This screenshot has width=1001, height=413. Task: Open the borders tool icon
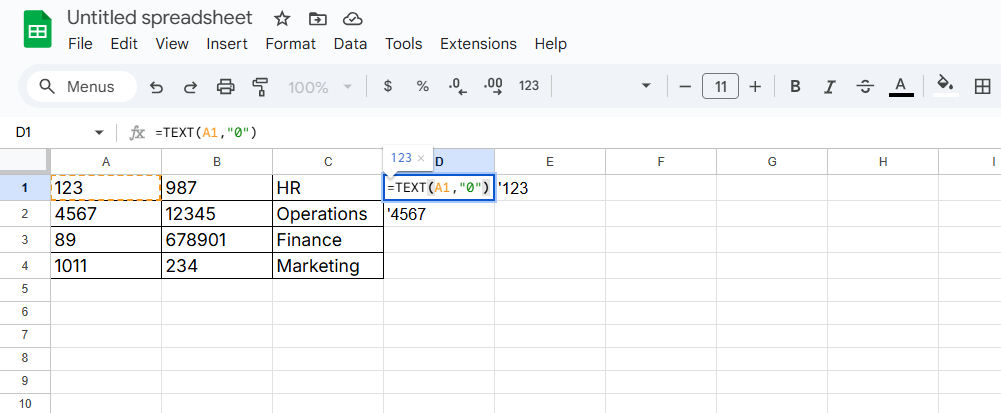pyautogui.click(x=981, y=87)
